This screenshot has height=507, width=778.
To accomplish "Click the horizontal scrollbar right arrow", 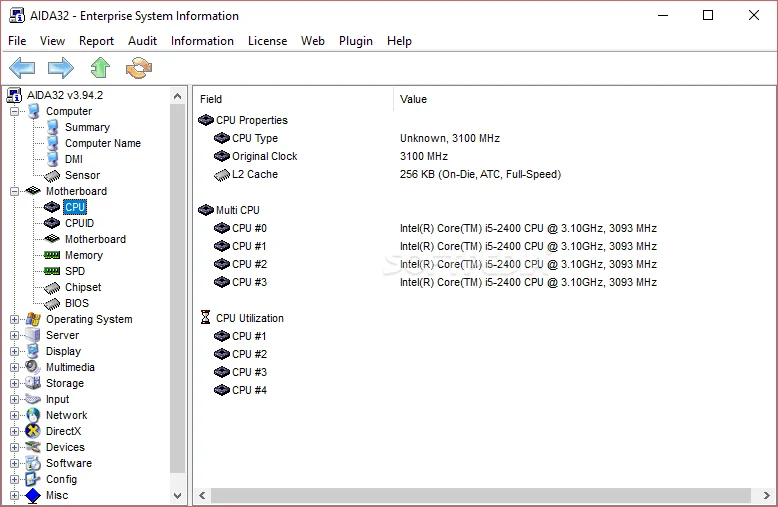I will (767, 495).
